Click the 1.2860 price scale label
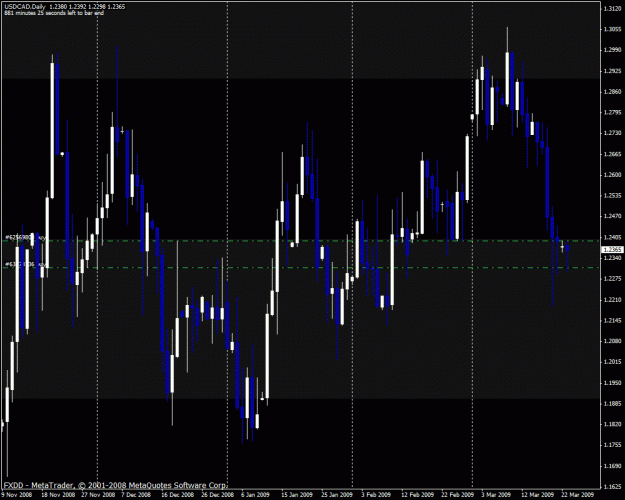 pos(613,92)
